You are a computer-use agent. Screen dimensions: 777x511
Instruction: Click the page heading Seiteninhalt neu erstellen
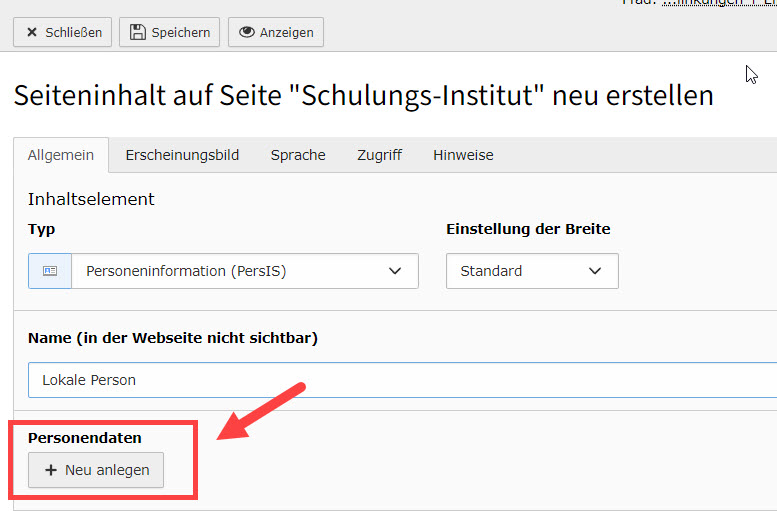coord(363,96)
